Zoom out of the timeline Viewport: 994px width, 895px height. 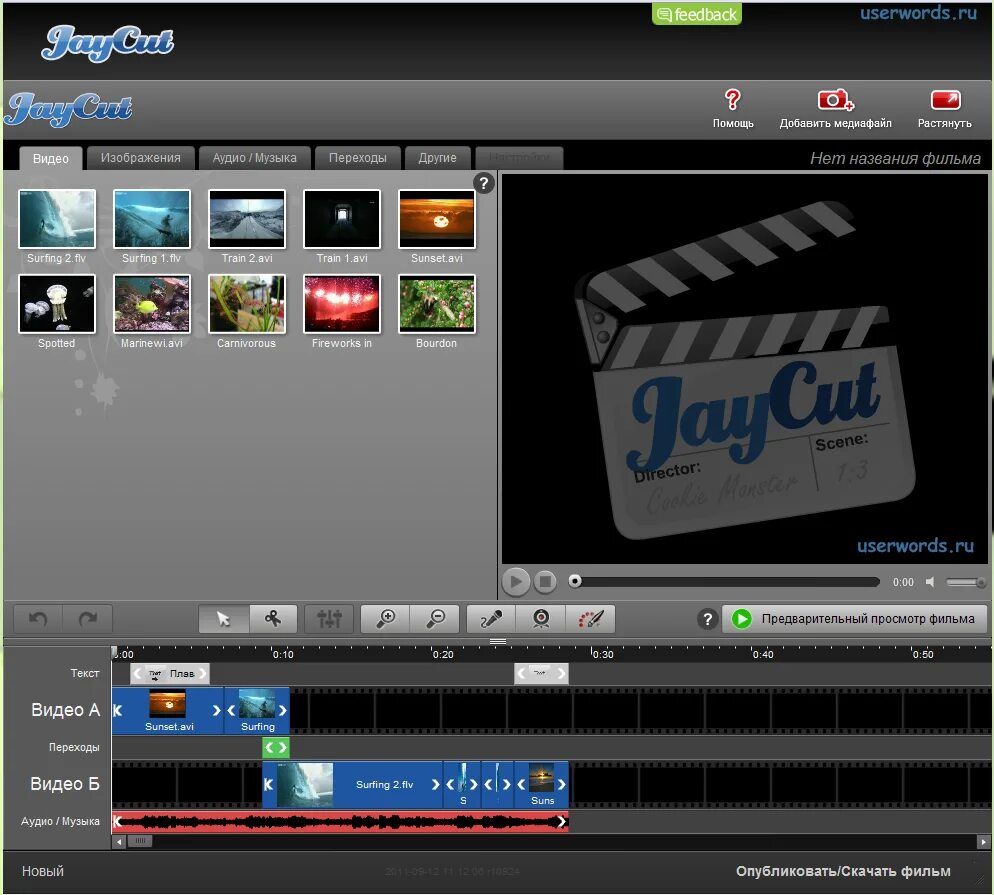click(435, 619)
